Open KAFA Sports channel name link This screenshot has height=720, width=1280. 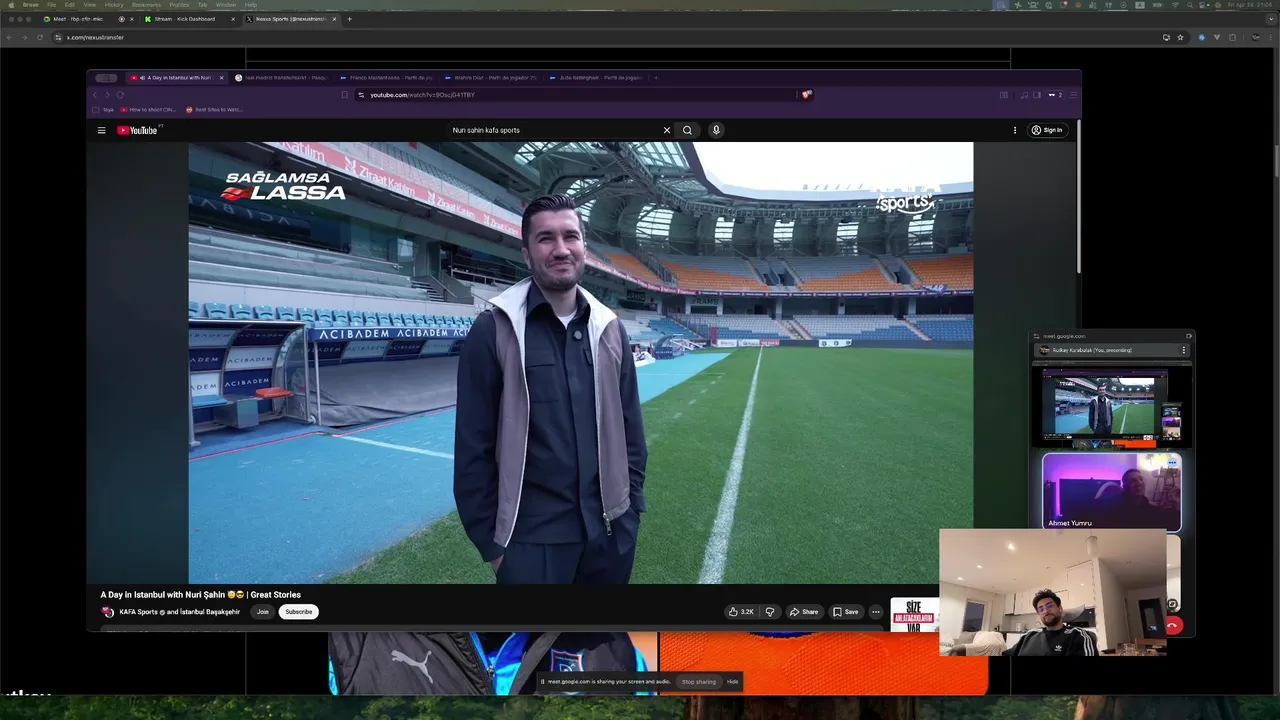(179, 612)
